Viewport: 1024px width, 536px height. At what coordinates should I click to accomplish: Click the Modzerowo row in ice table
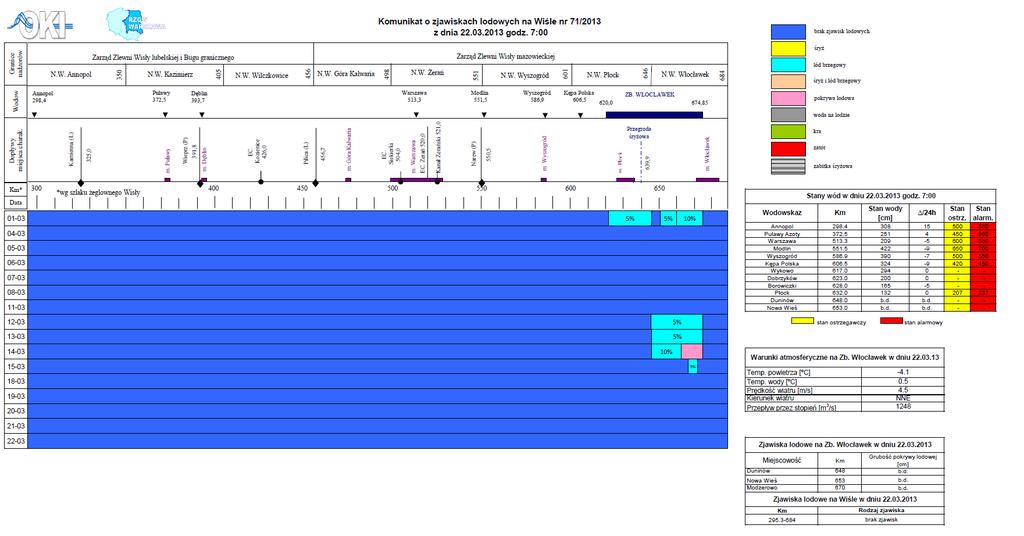tap(844, 488)
